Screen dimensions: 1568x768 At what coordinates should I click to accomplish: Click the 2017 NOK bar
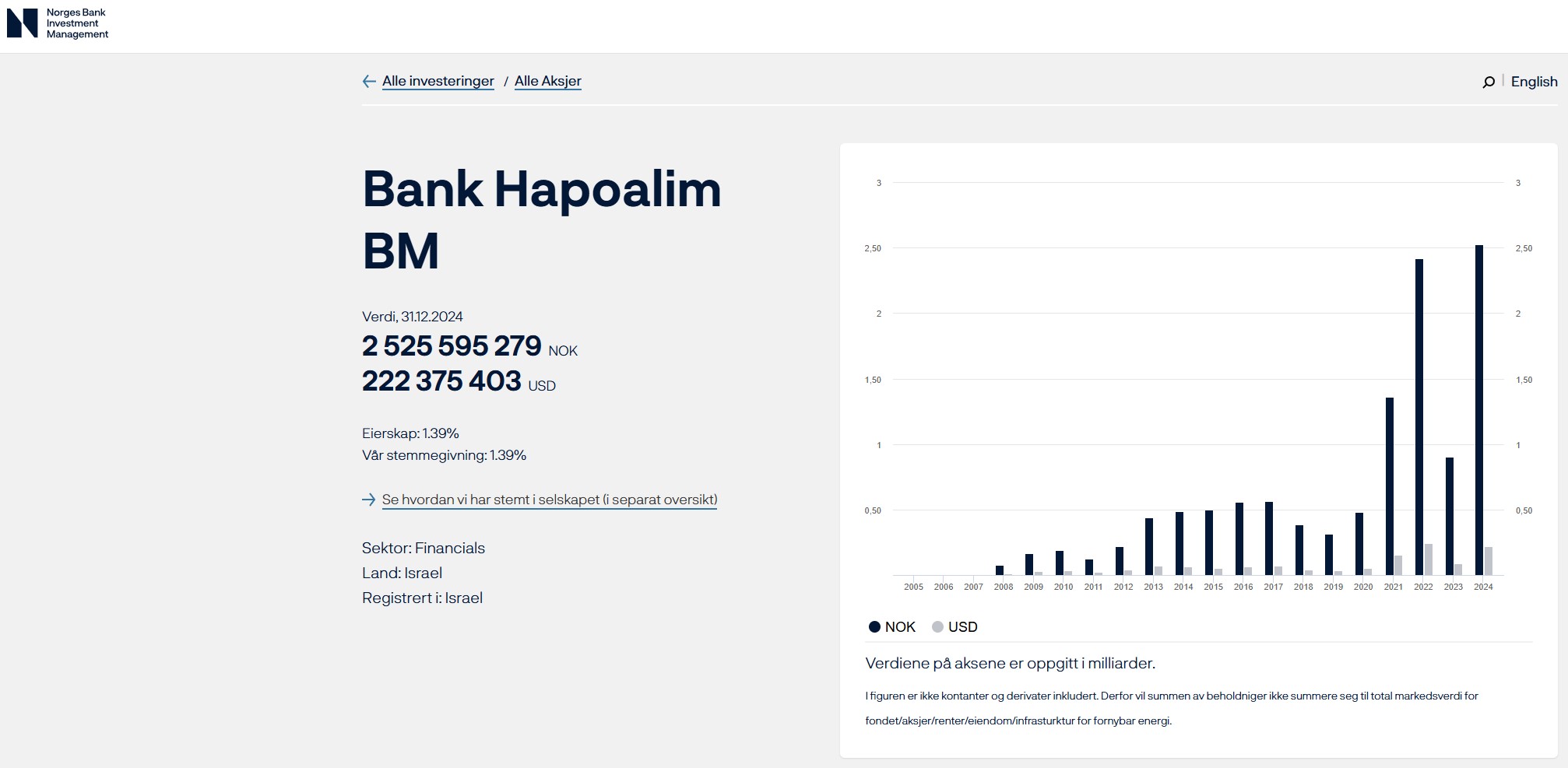tap(1269, 538)
